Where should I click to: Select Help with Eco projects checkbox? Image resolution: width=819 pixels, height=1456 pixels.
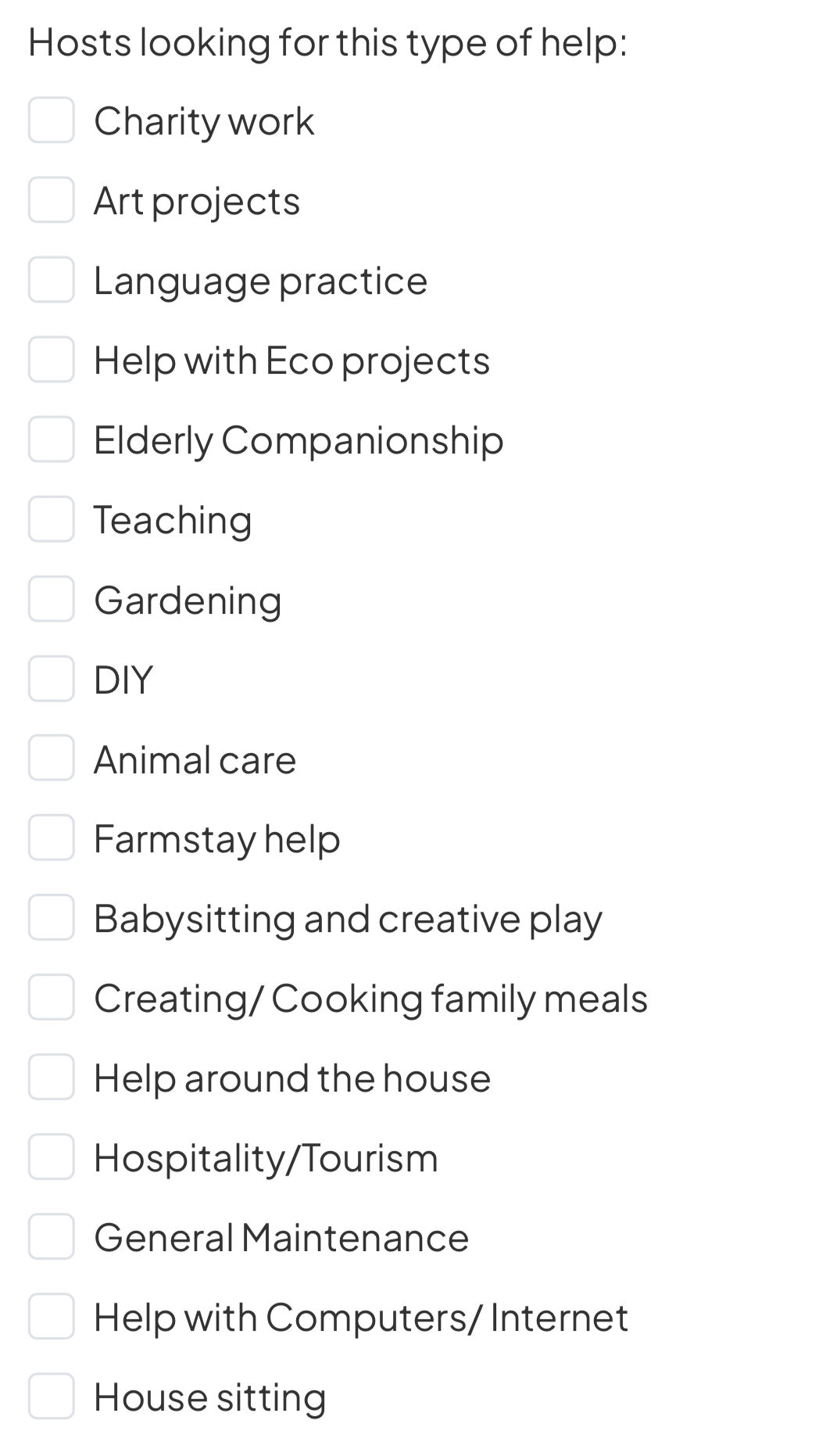pos(52,360)
